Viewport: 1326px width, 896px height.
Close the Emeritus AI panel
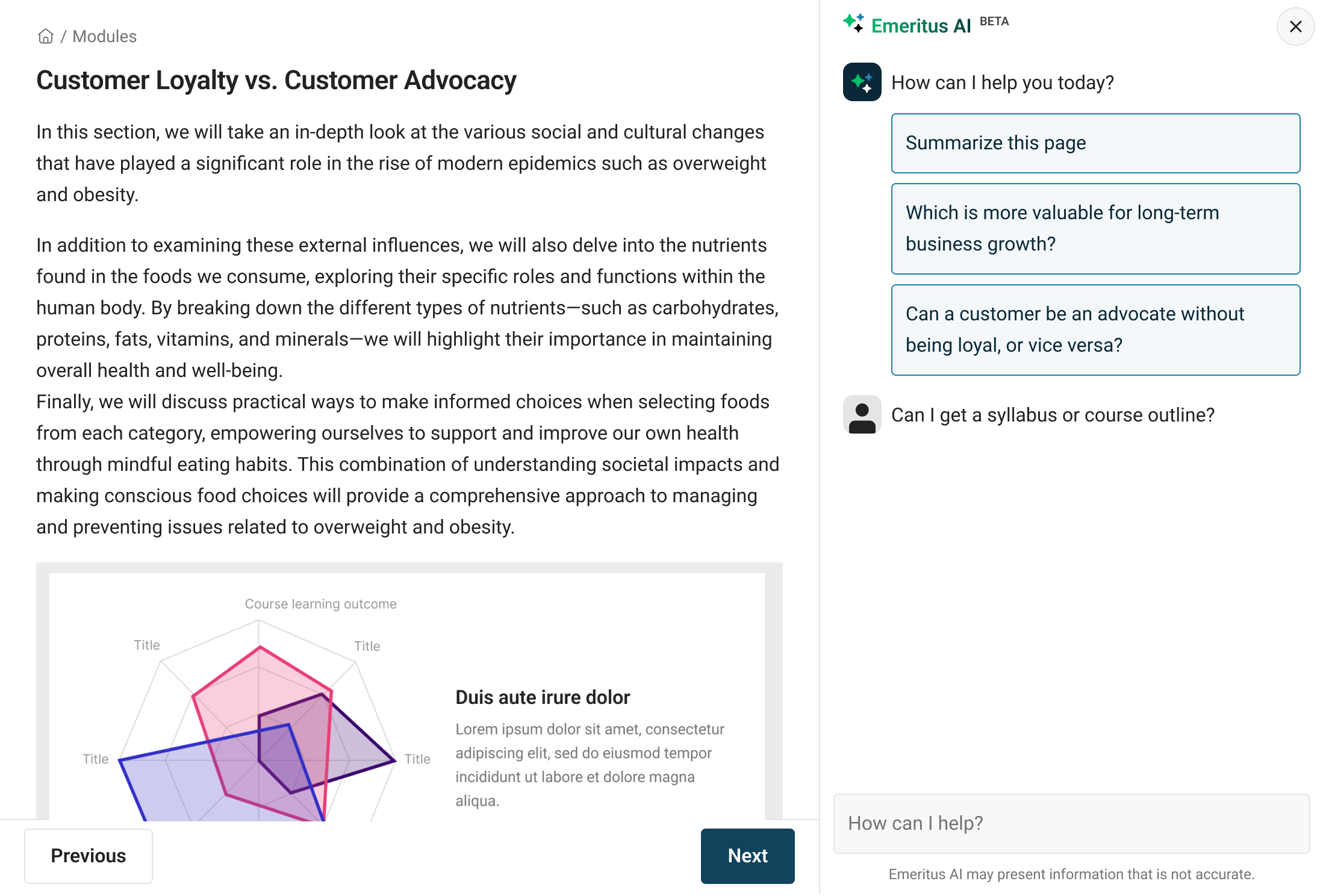1295,26
